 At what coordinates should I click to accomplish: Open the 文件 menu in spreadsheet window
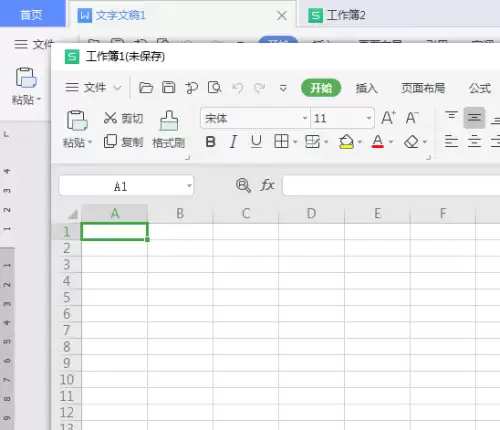pyautogui.click(x=93, y=88)
